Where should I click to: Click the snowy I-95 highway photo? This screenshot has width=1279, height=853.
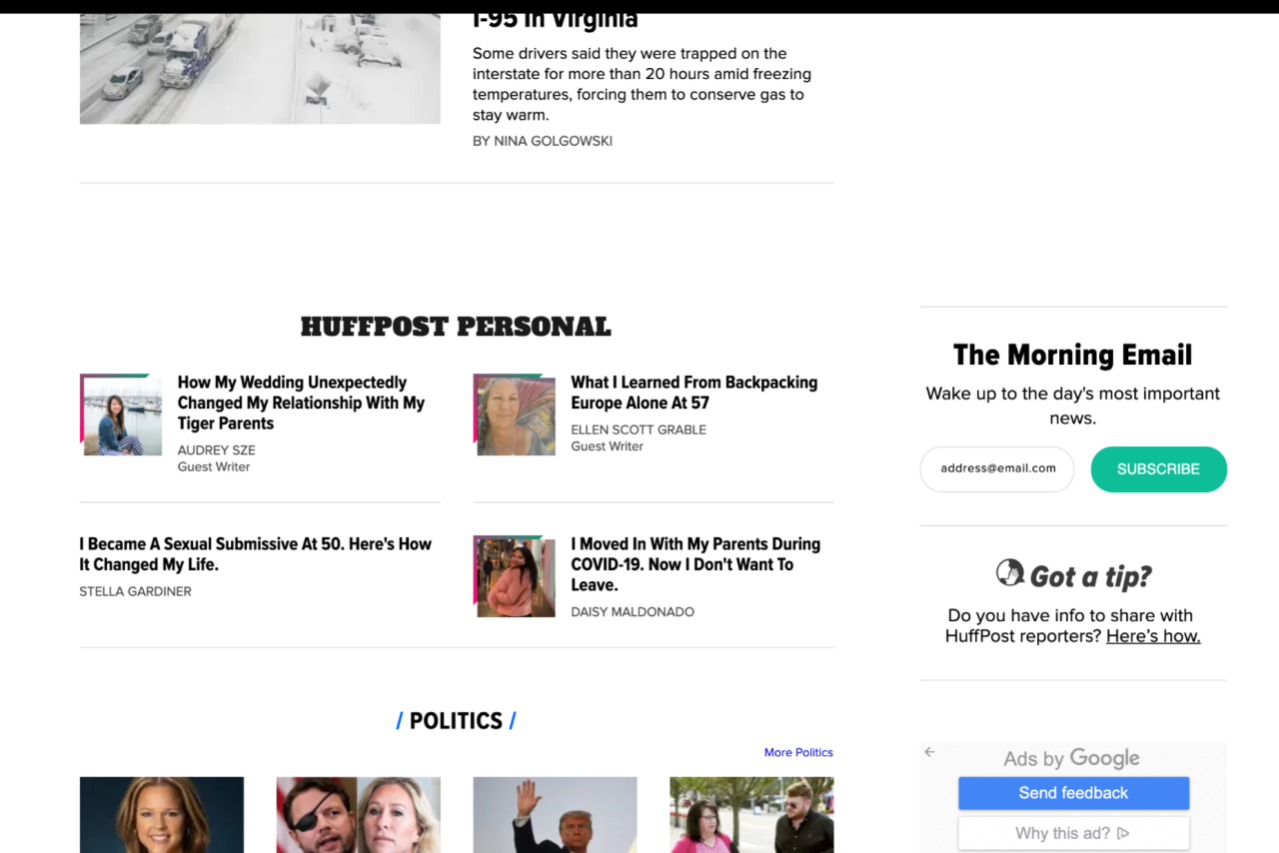(260, 69)
